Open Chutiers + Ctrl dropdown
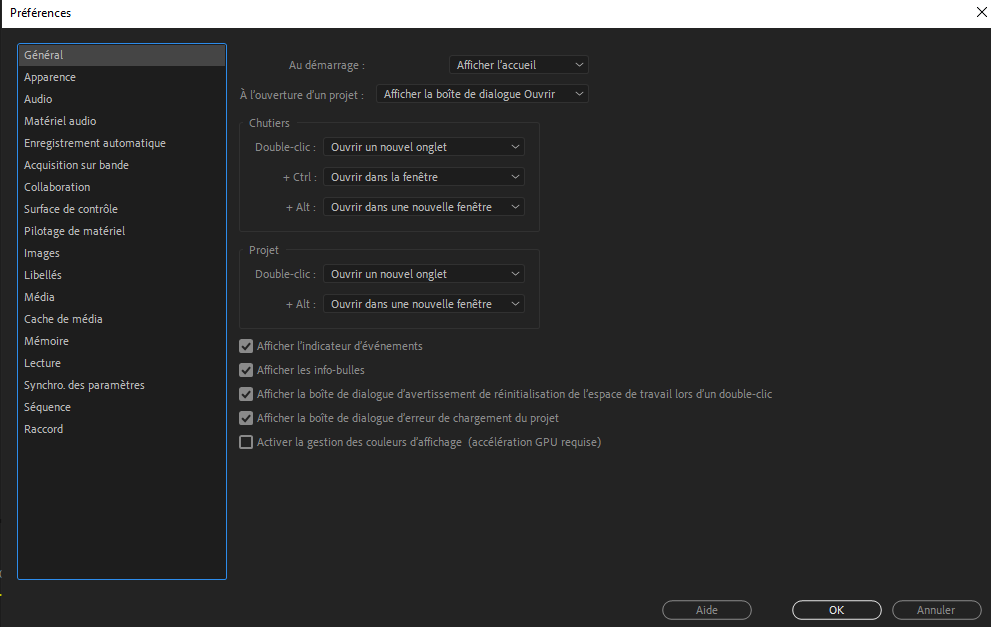The width and height of the screenshot is (991, 627). 423,177
